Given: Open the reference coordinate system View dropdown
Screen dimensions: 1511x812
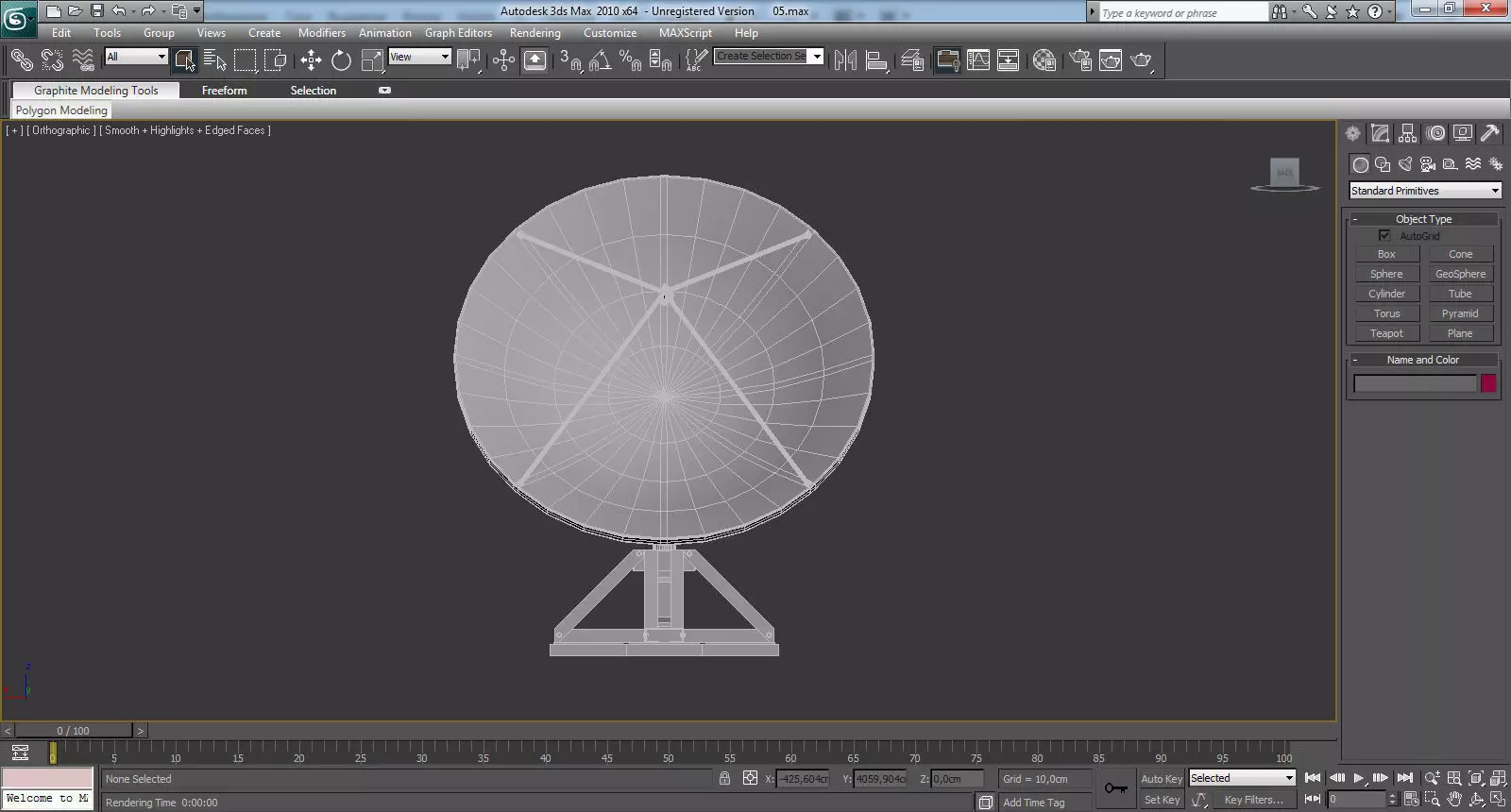Looking at the screenshot, I should point(420,57).
